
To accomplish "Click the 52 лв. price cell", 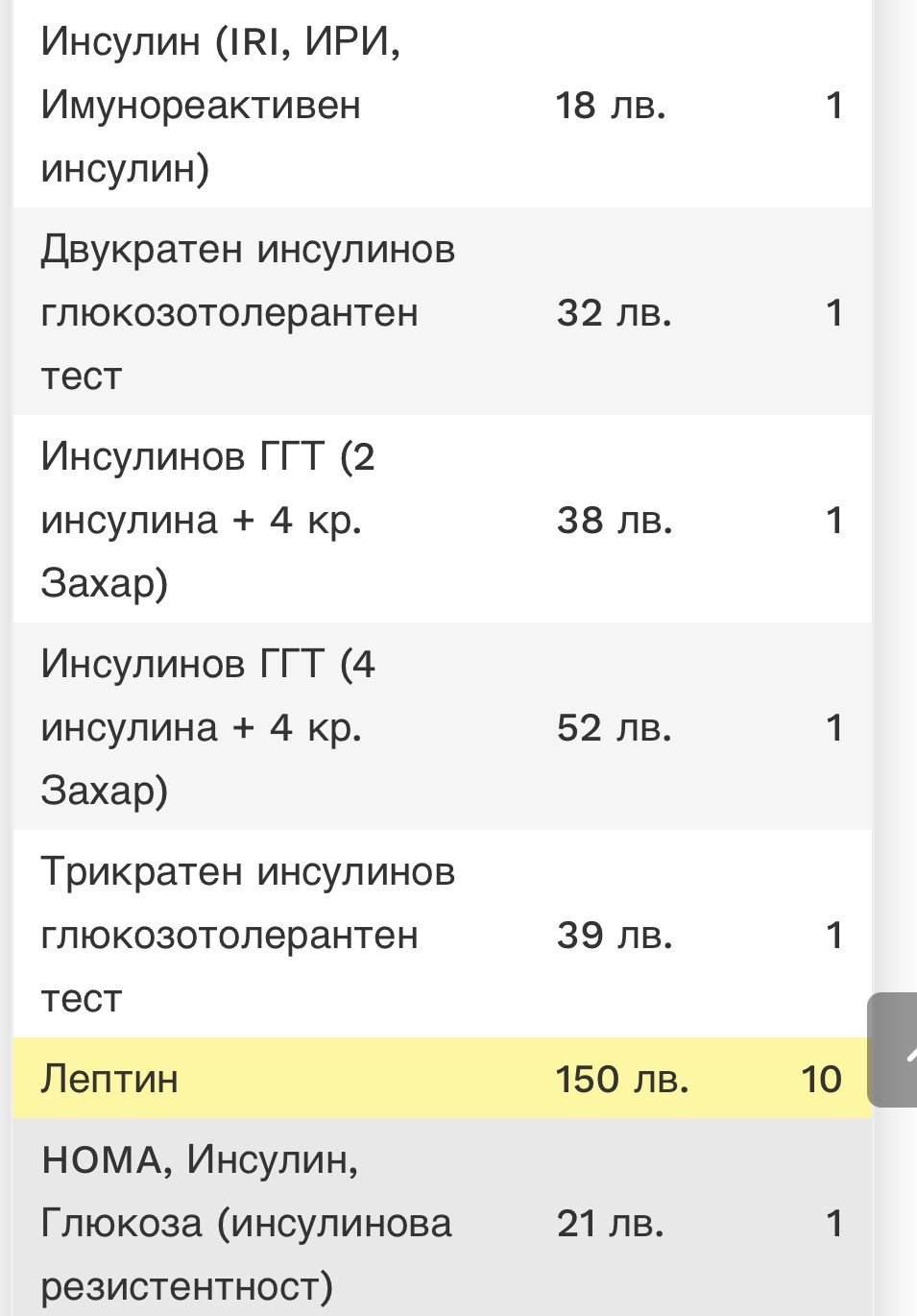I will [x=614, y=728].
